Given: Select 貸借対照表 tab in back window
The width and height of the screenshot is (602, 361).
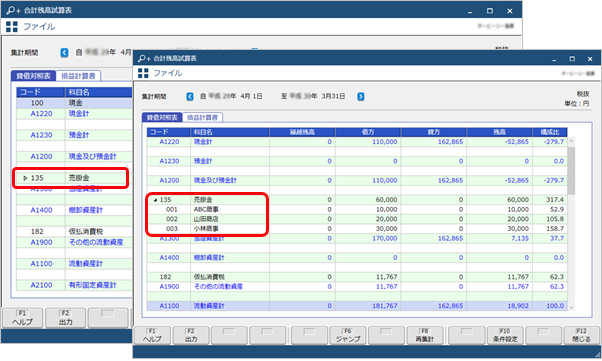Looking at the screenshot, I should tap(33, 76).
